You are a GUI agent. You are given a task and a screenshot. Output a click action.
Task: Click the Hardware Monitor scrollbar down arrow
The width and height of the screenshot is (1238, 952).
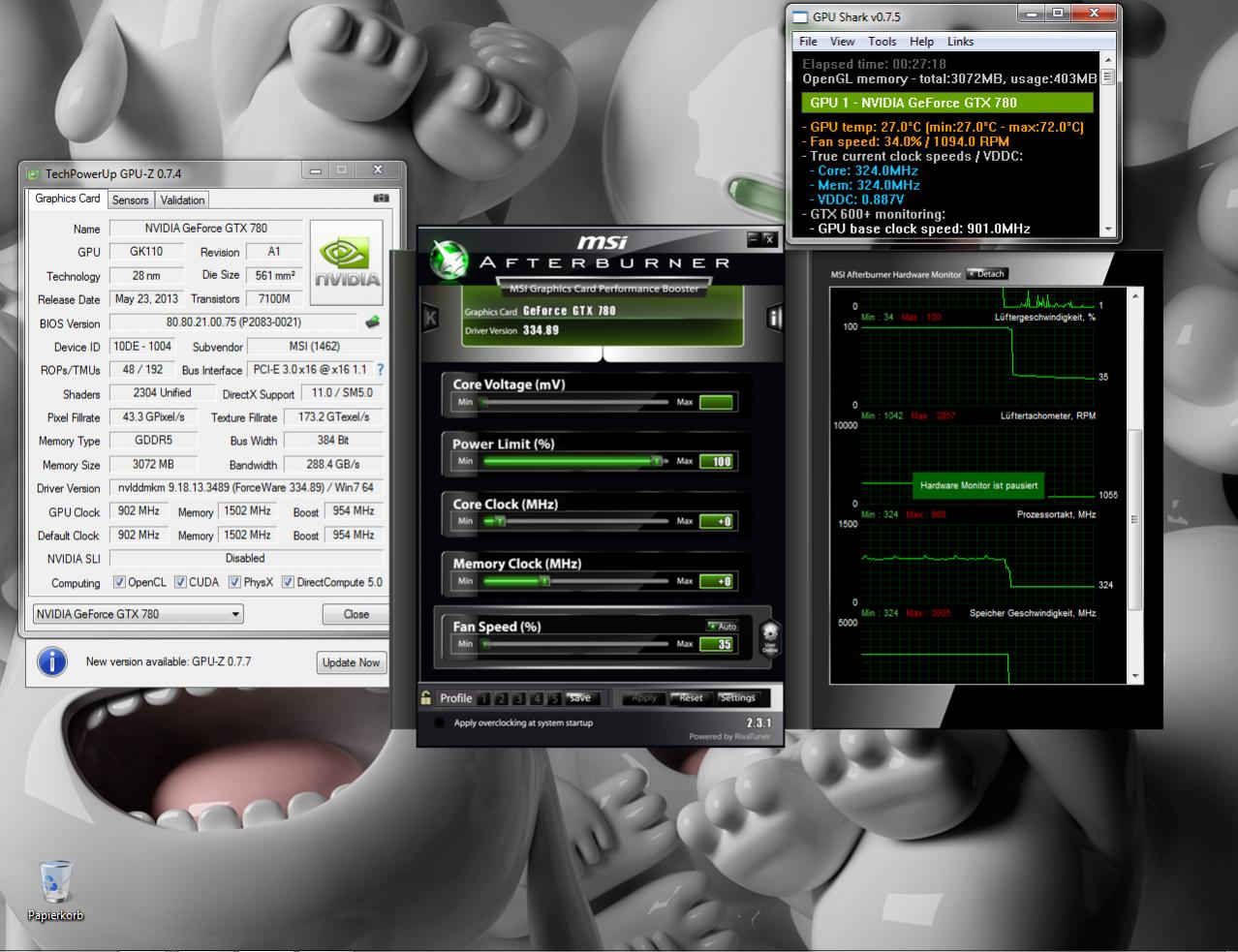point(1136,676)
